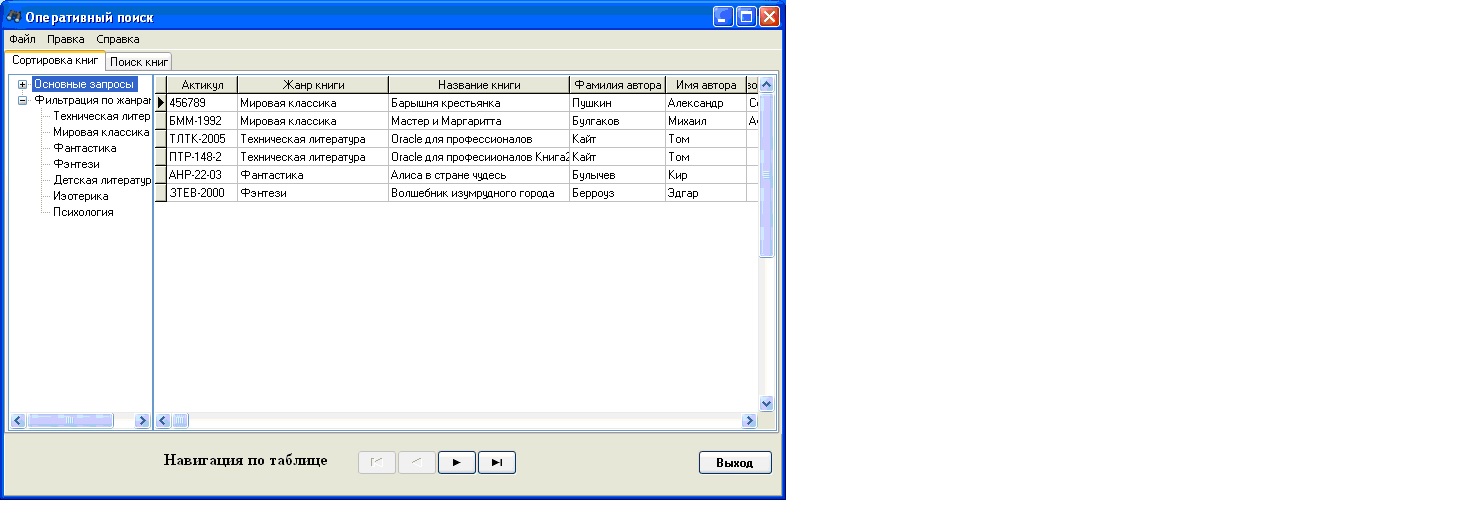
Task: Select cell 456789 in the table
Action: point(202,103)
